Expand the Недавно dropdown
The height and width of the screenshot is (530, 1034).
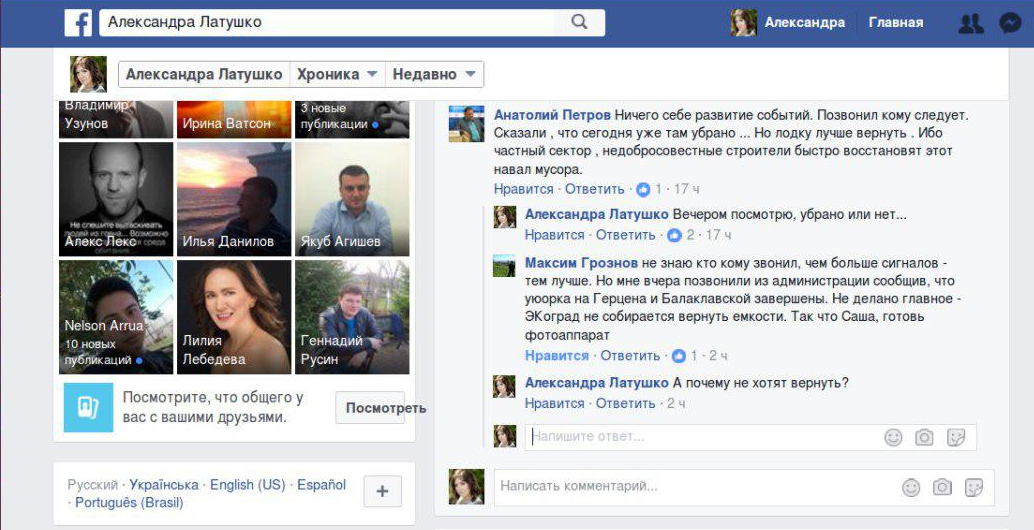[x=434, y=74]
